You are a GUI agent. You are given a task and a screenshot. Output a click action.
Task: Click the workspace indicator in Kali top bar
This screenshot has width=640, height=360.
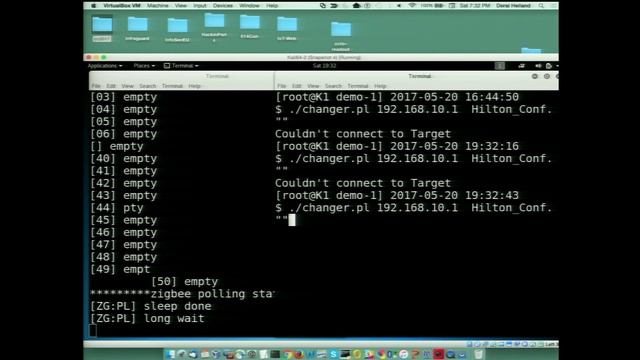500,66
